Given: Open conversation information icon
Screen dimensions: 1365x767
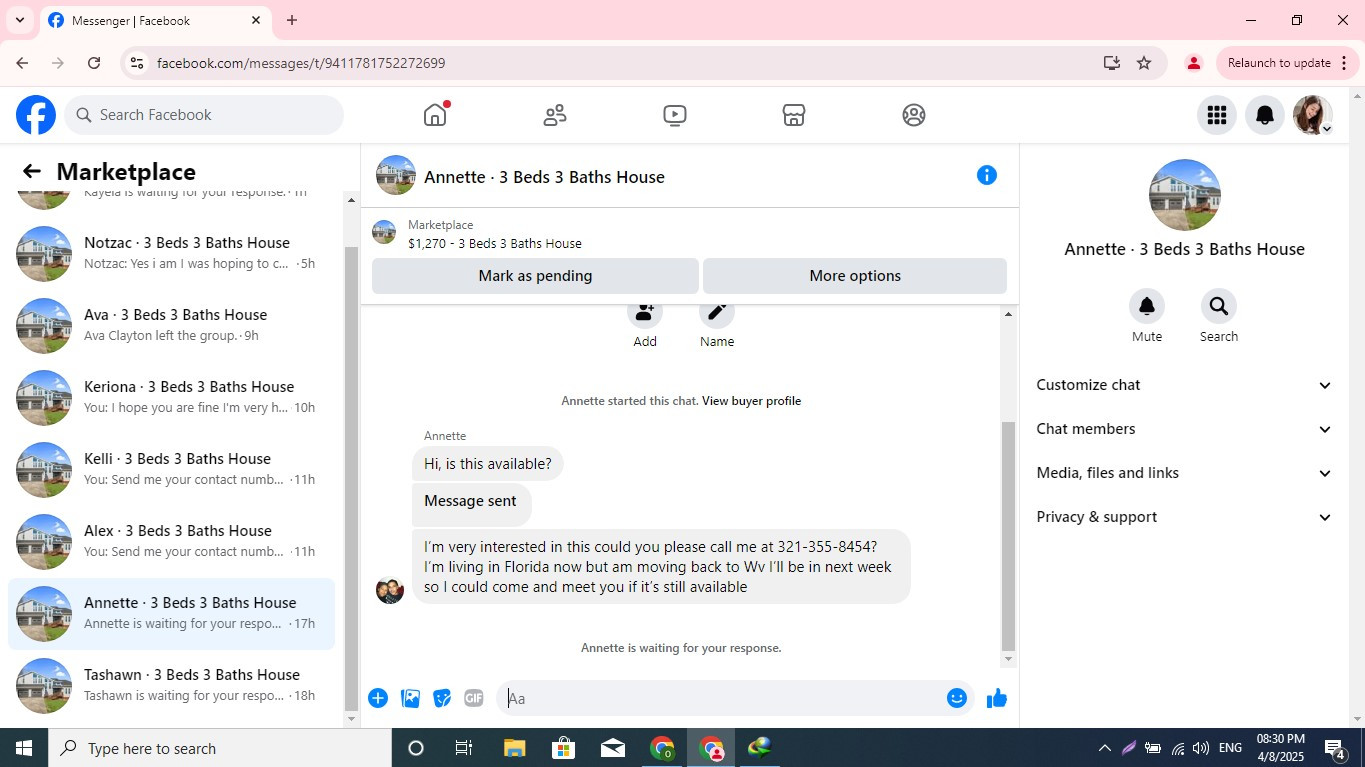Looking at the screenshot, I should (x=987, y=176).
